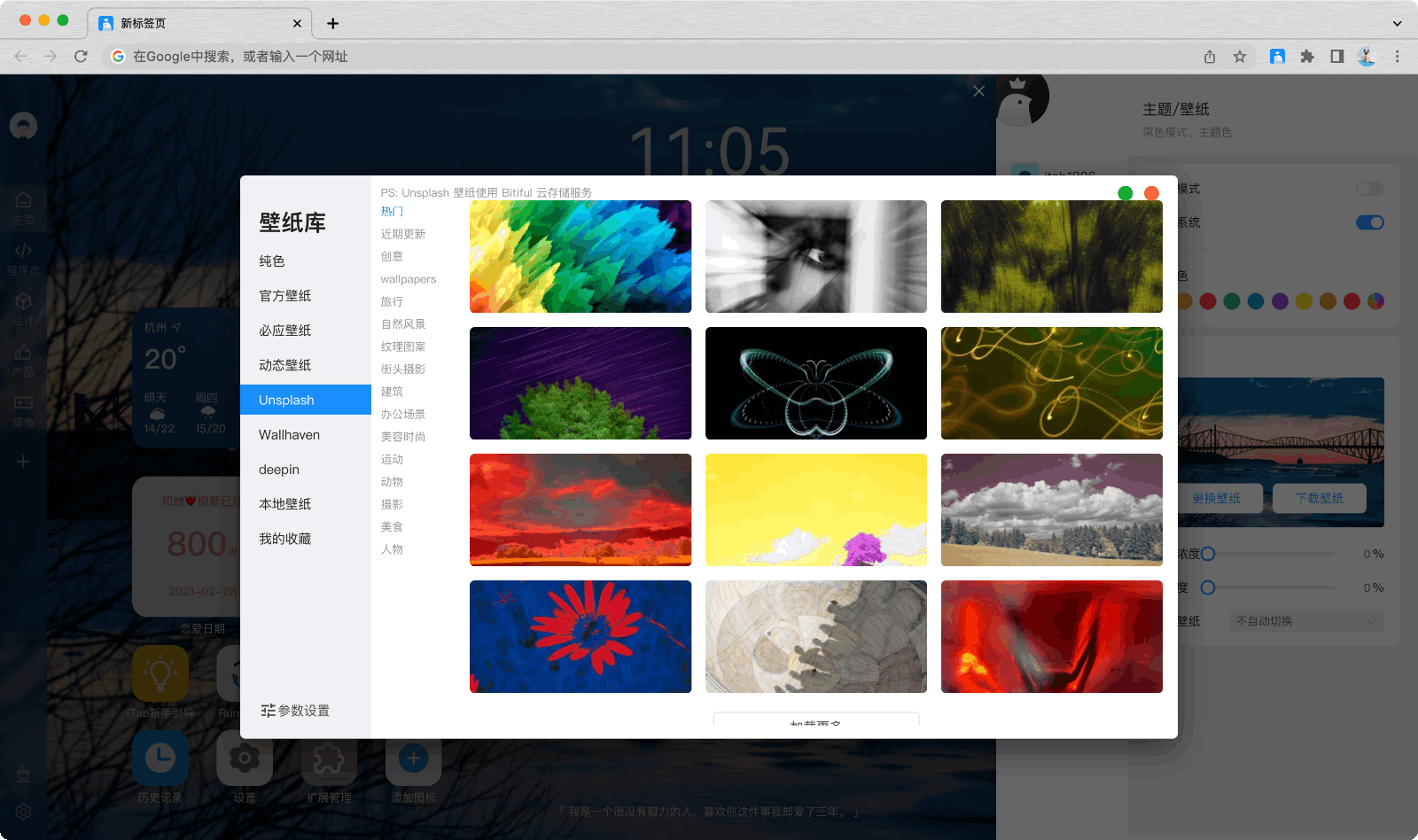1418x840 pixels.
Task: Open the browser side panel icon
Action: pos(1336,57)
